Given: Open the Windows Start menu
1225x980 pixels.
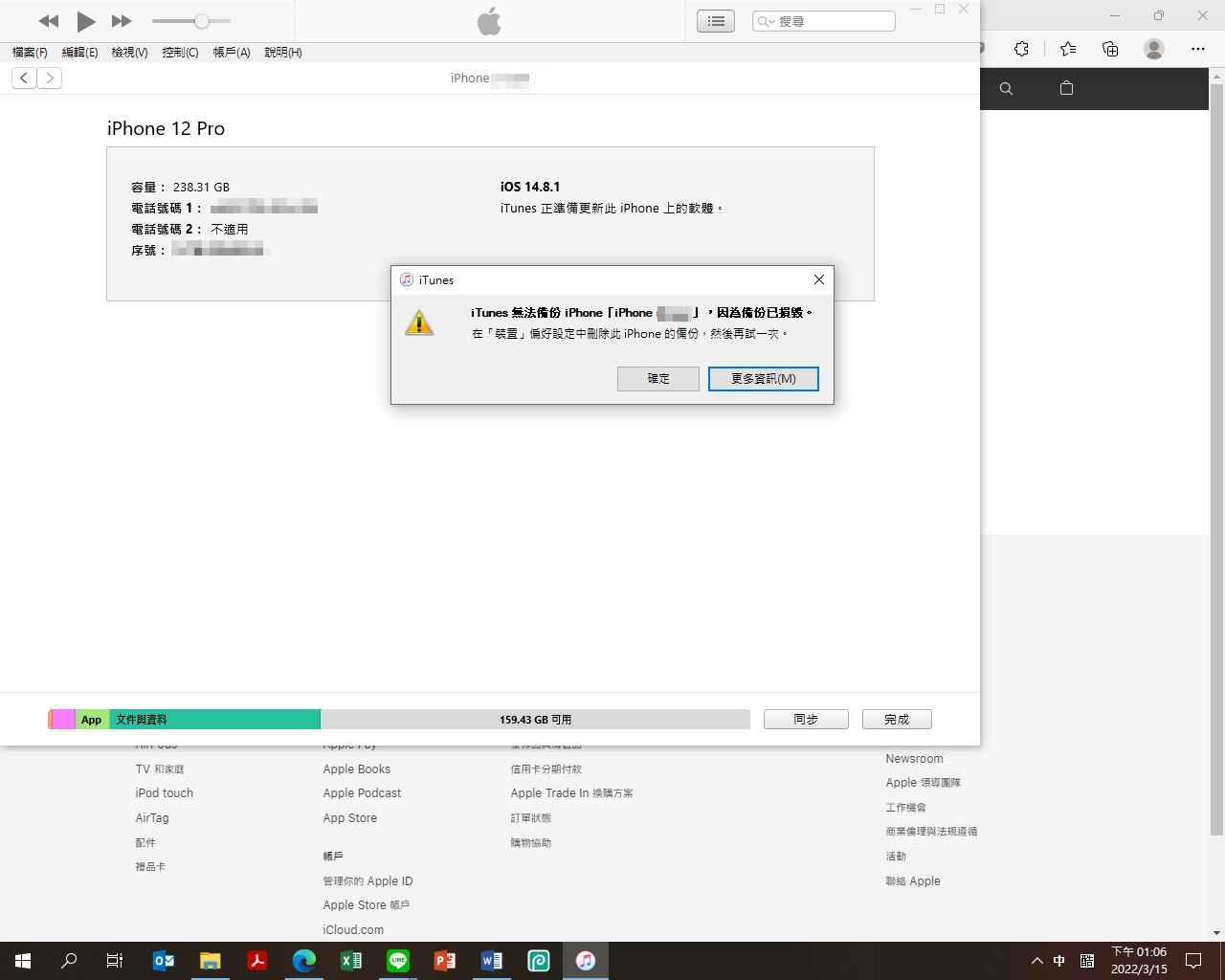Looking at the screenshot, I should [x=23, y=961].
